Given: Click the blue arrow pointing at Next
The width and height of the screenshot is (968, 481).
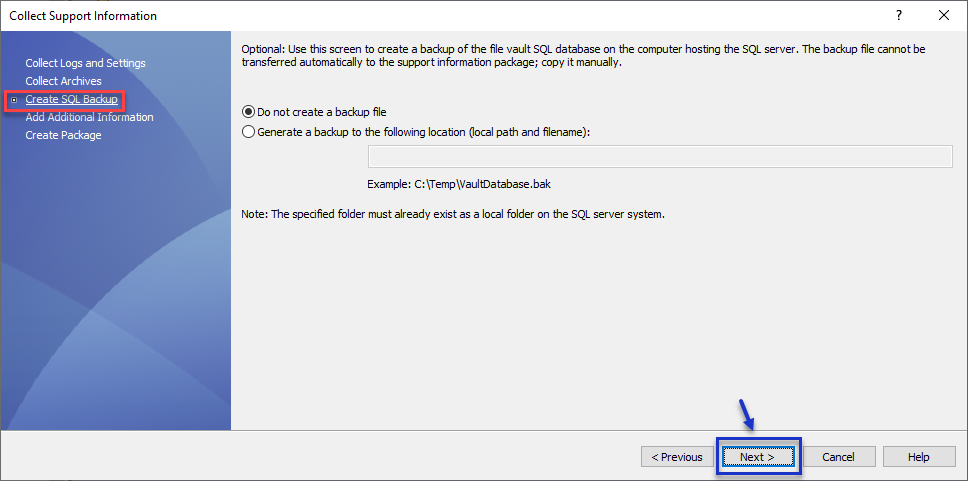Looking at the screenshot, I should tap(746, 413).
